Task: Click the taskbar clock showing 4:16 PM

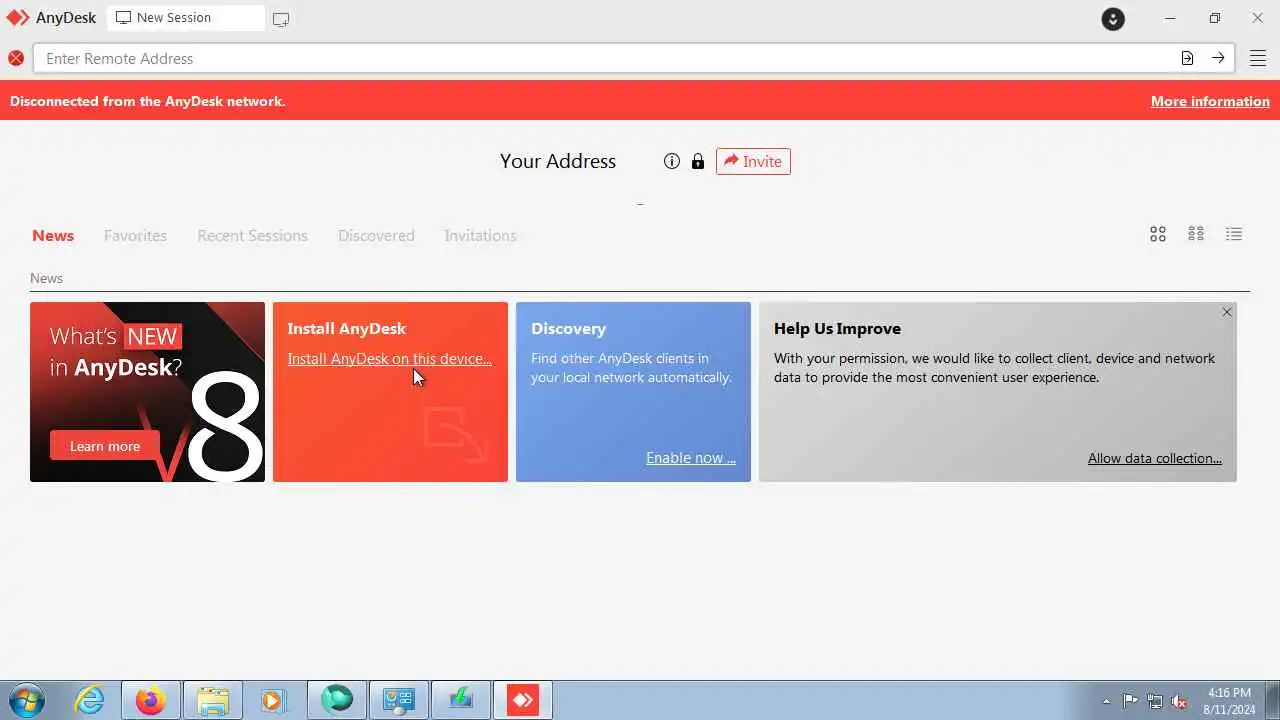Action: click(1230, 701)
